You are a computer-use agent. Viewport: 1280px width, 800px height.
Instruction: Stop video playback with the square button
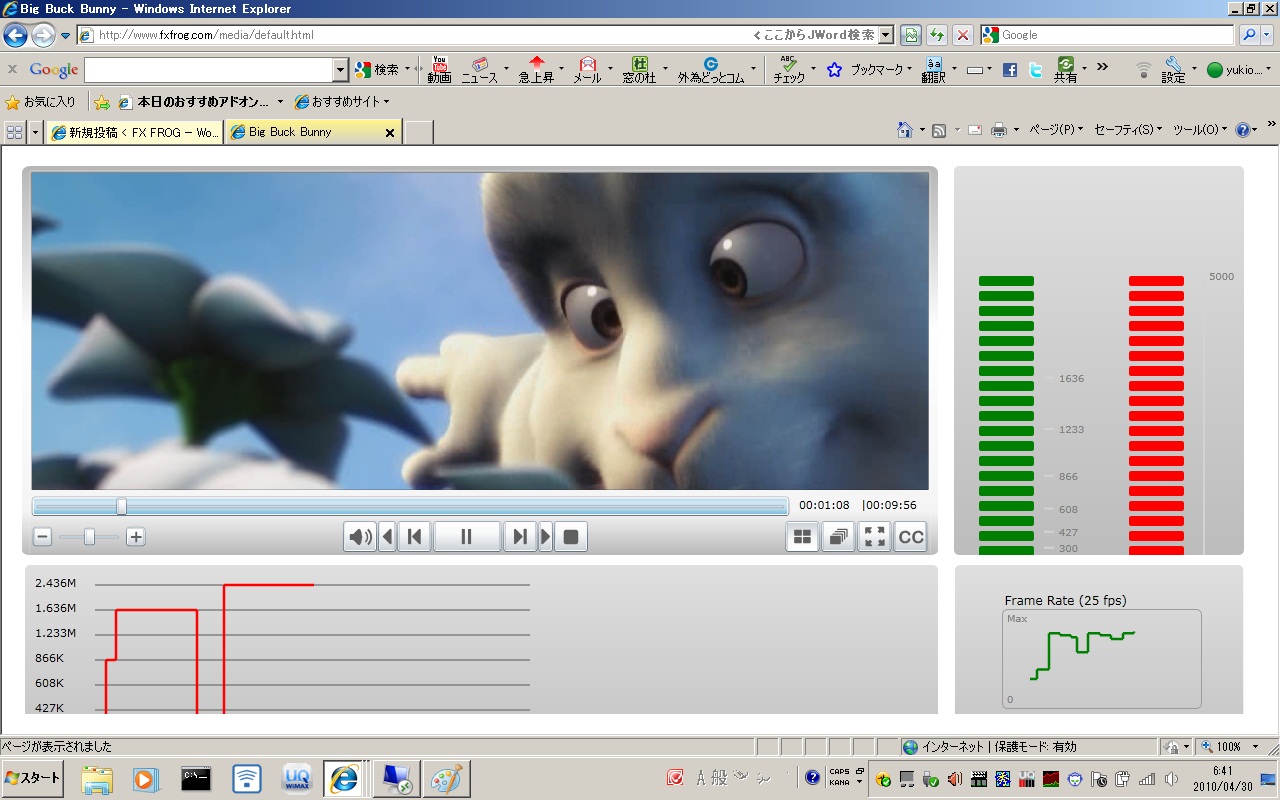point(571,537)
